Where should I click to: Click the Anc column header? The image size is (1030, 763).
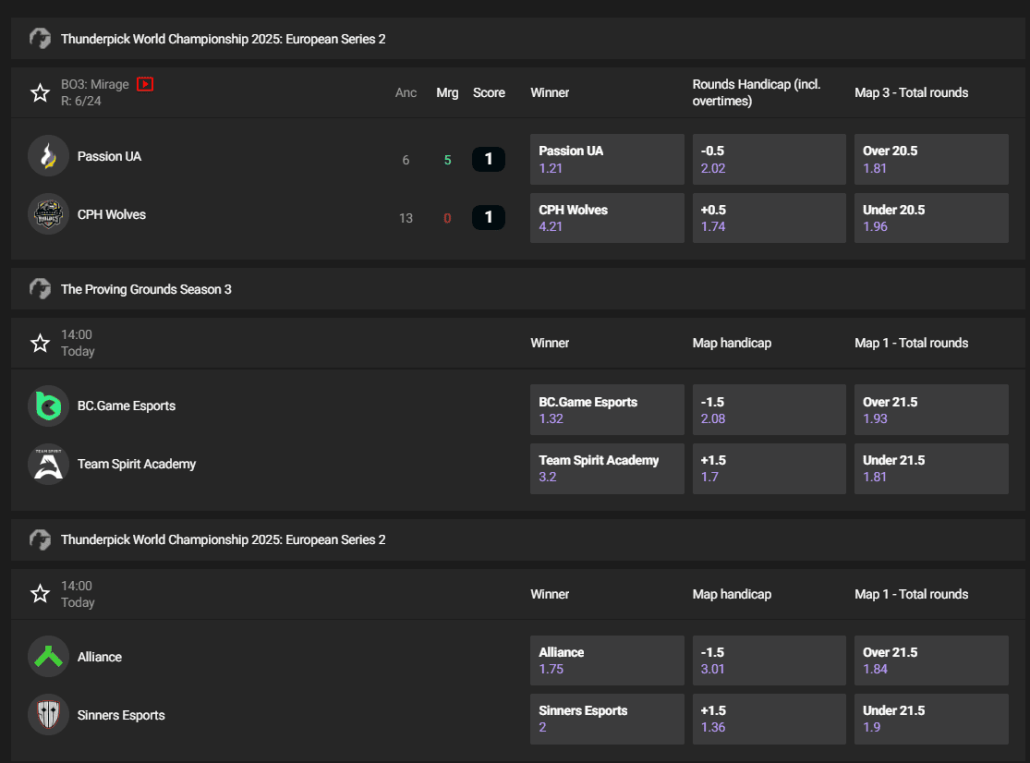[406, 93]
